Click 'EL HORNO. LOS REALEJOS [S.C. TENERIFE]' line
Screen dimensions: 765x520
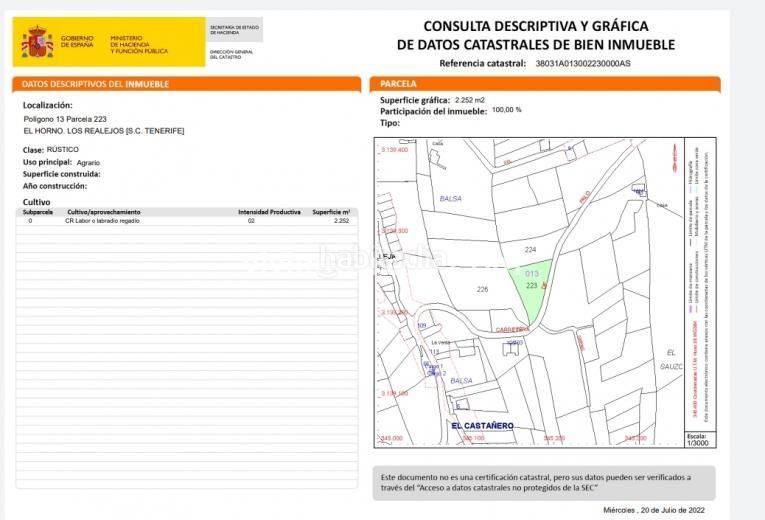pos(104,131)
